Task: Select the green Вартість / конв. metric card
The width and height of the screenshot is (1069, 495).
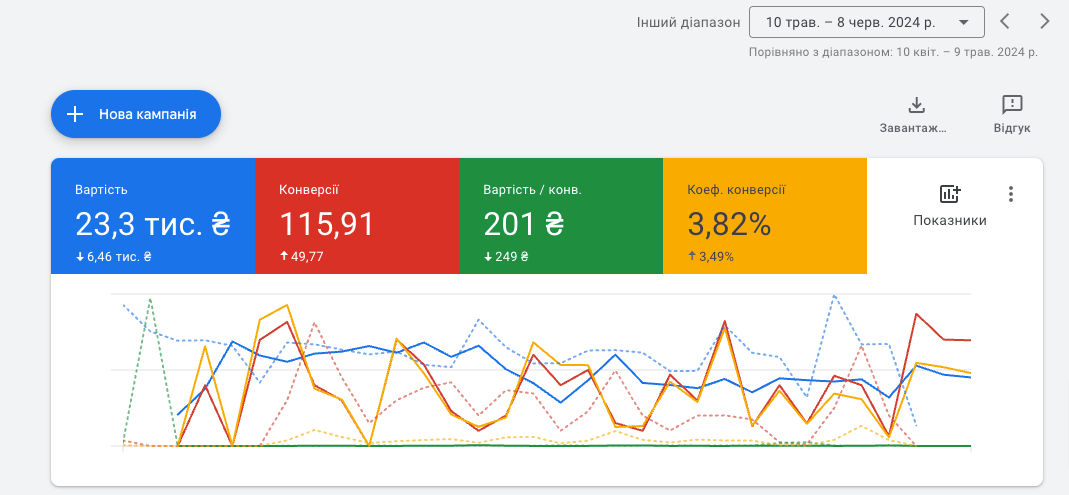Action: coord(561,216)
